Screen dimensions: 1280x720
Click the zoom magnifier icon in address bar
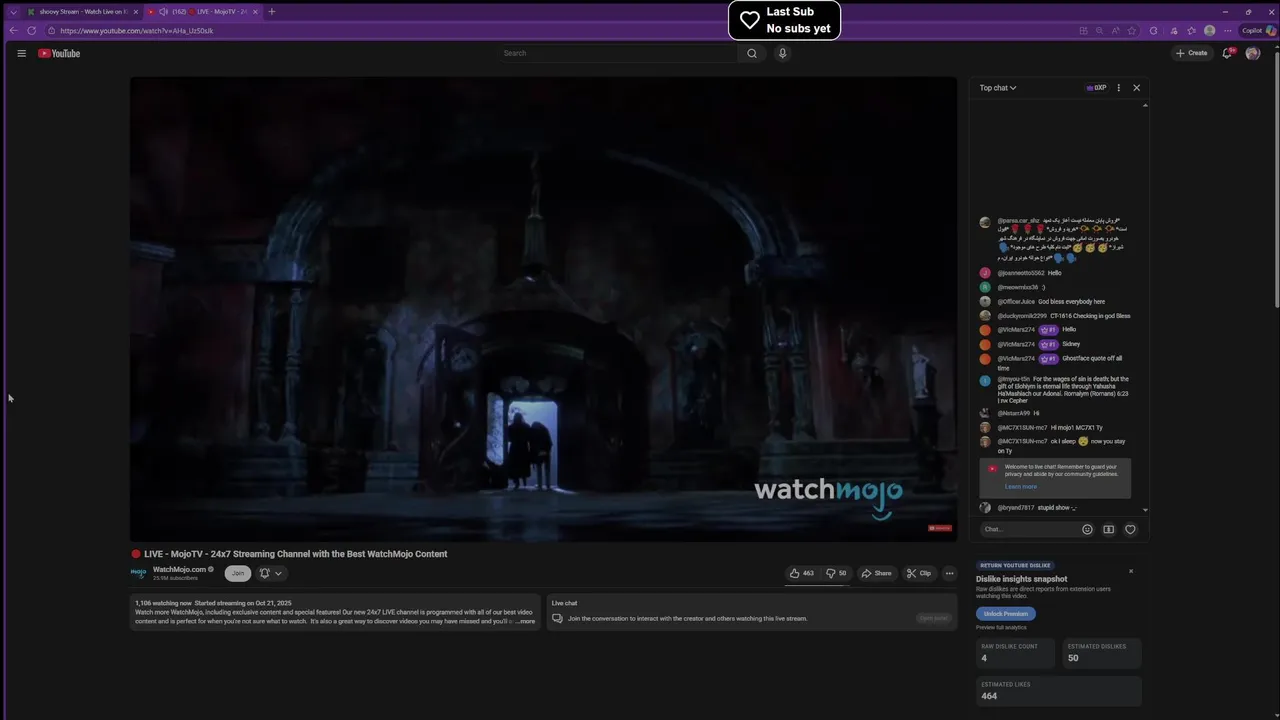coord(1099,30)
